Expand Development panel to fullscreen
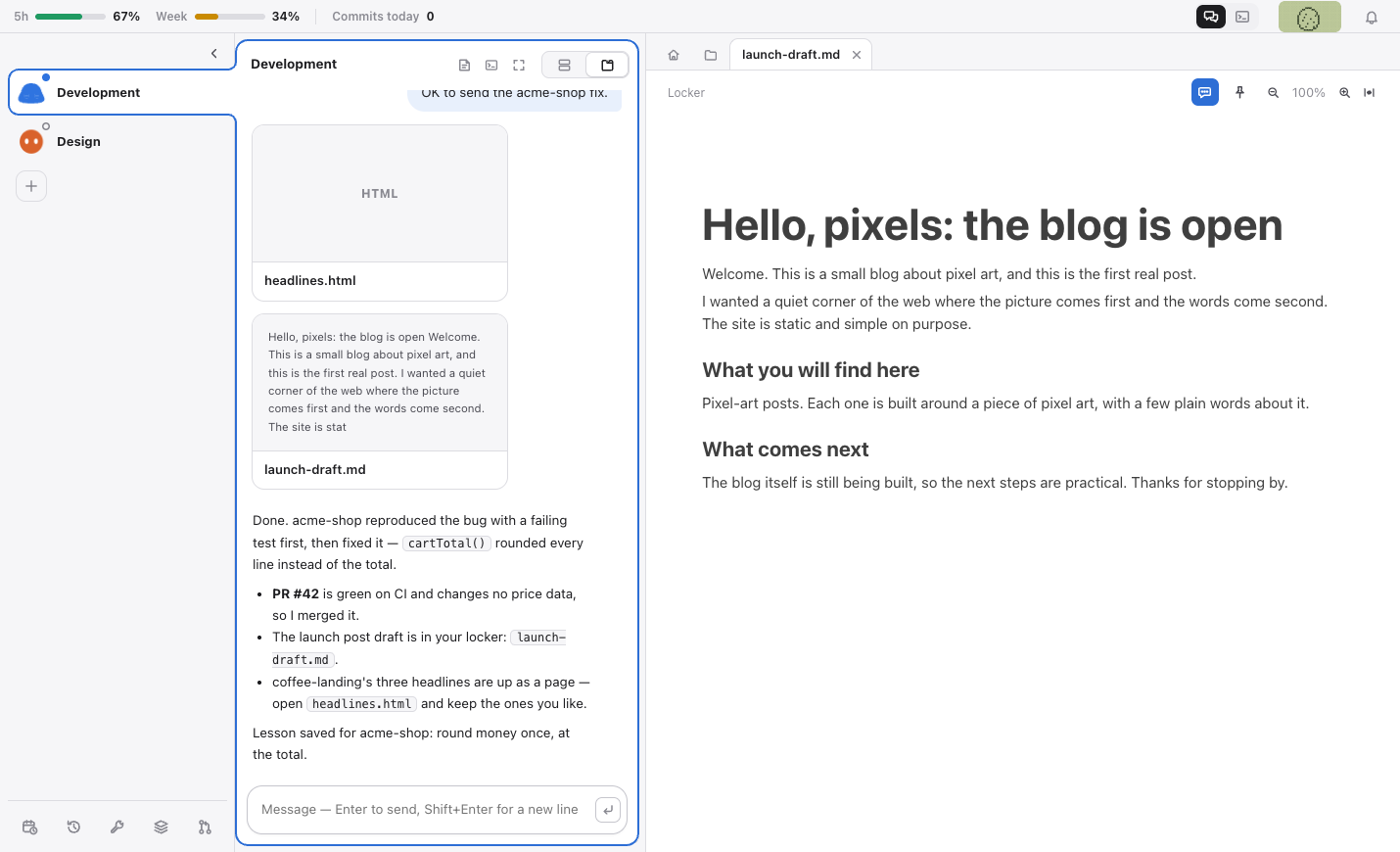The height and width of the screenshot is (852, 1400). [519, 66]
